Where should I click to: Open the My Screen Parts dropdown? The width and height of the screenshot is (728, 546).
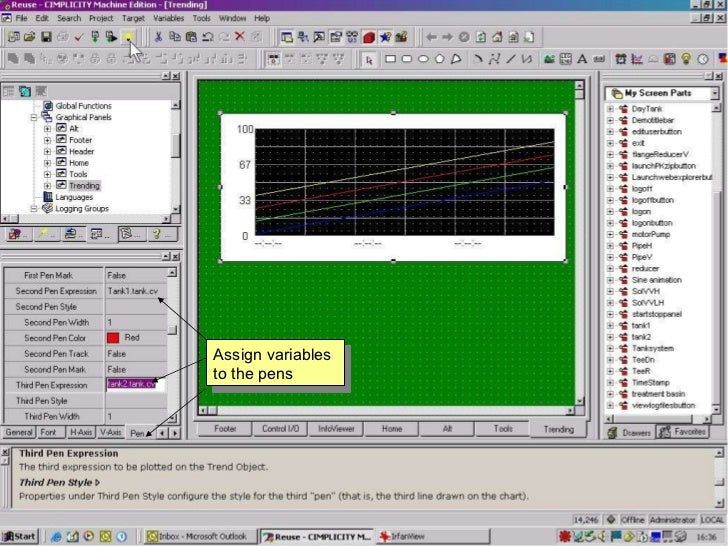[x=714, y=93]
